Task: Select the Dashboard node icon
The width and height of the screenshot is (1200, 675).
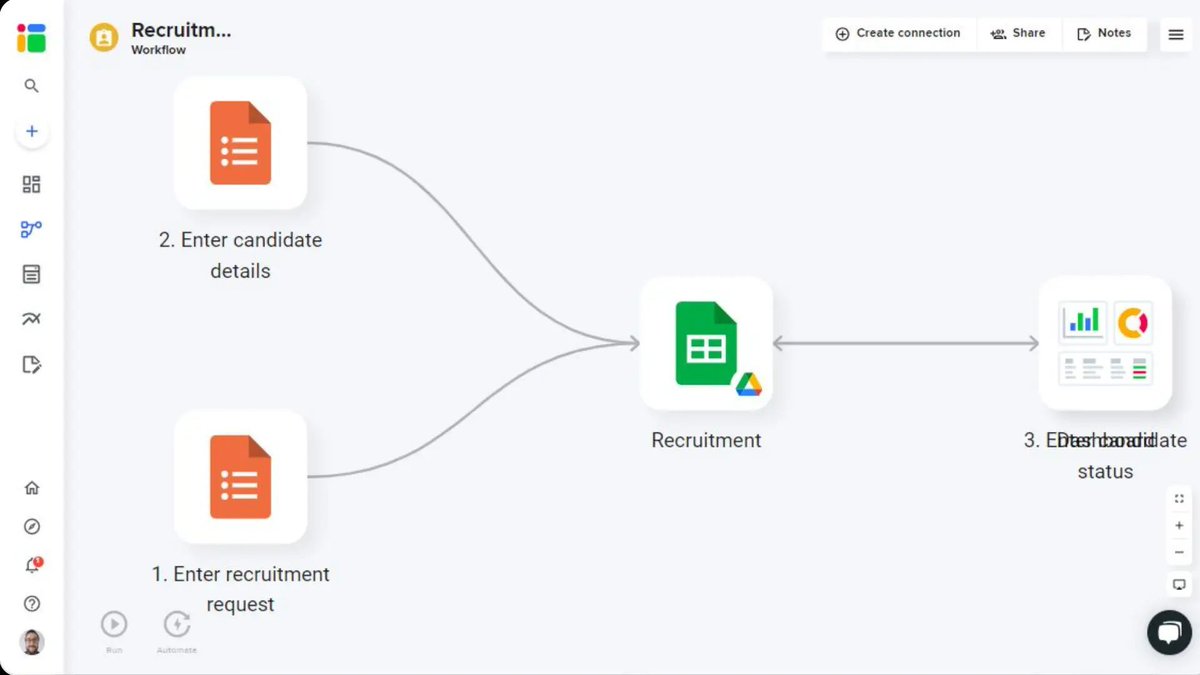Action: [x=1105, y=343]
